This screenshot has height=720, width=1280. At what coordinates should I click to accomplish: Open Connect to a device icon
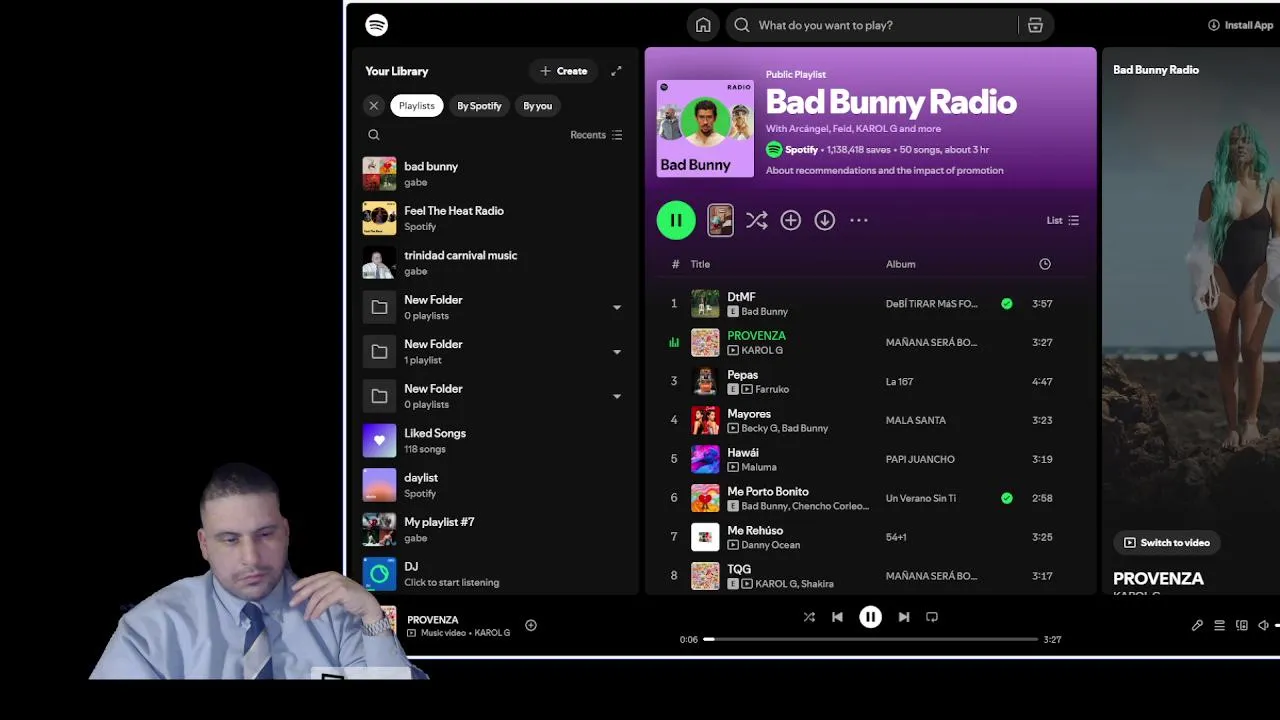coord(1241,626)
